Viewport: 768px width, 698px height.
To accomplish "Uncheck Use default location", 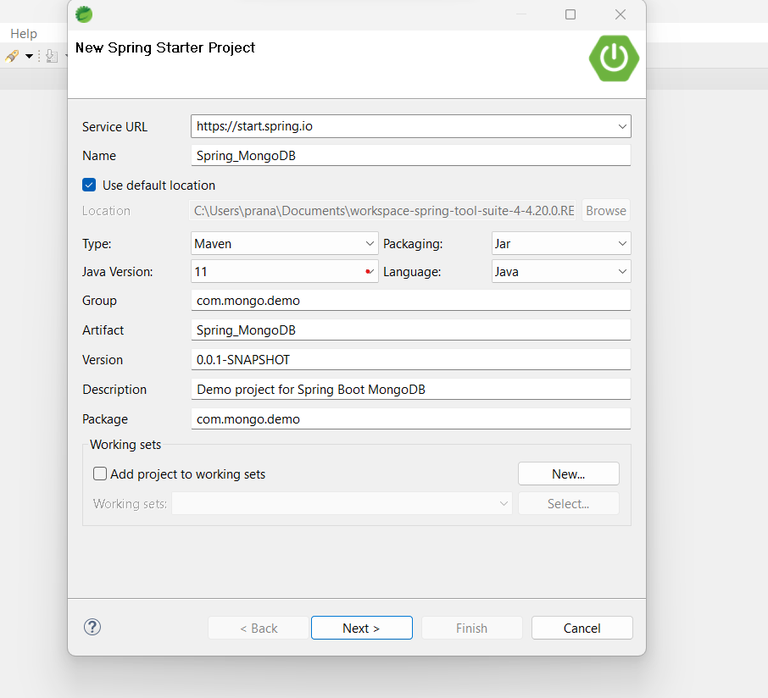I will 90,185.
